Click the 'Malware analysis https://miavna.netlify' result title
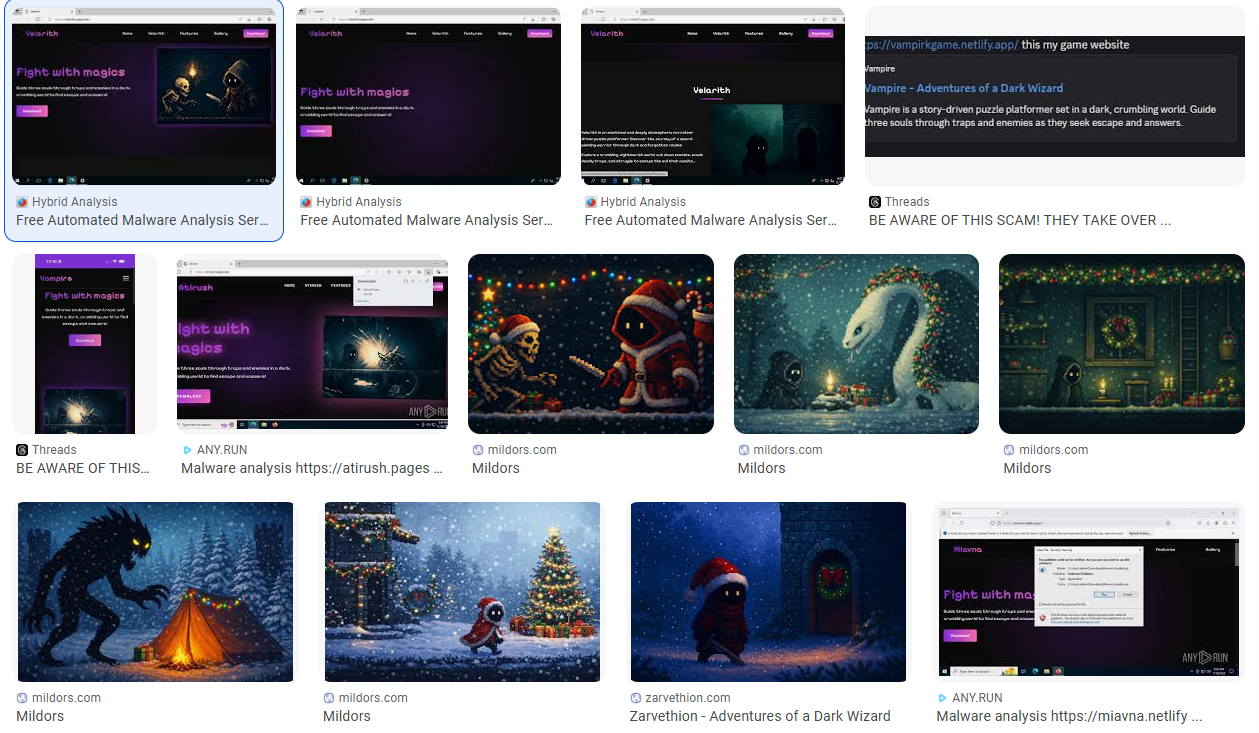This screenshot has height=733, width=1259. click(x=1068, y=716)
